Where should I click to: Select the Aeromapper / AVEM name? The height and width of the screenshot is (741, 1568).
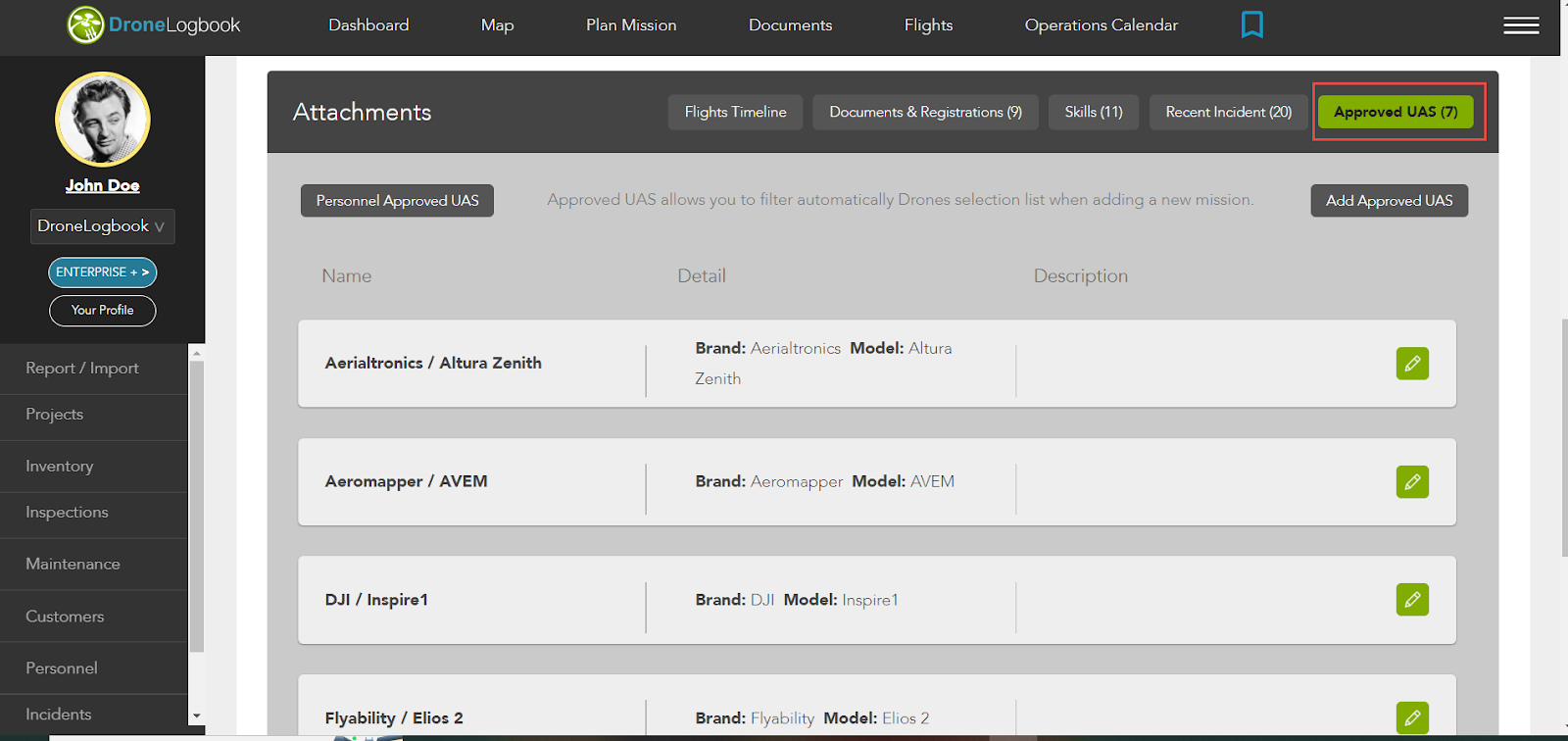tap(406, 481)
